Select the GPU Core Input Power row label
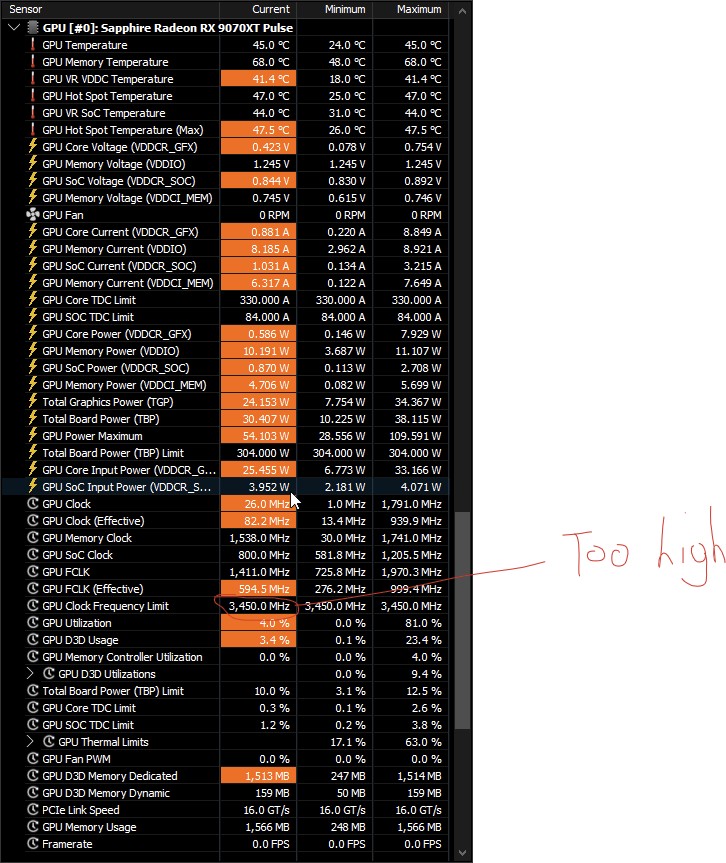 point(129,470)
